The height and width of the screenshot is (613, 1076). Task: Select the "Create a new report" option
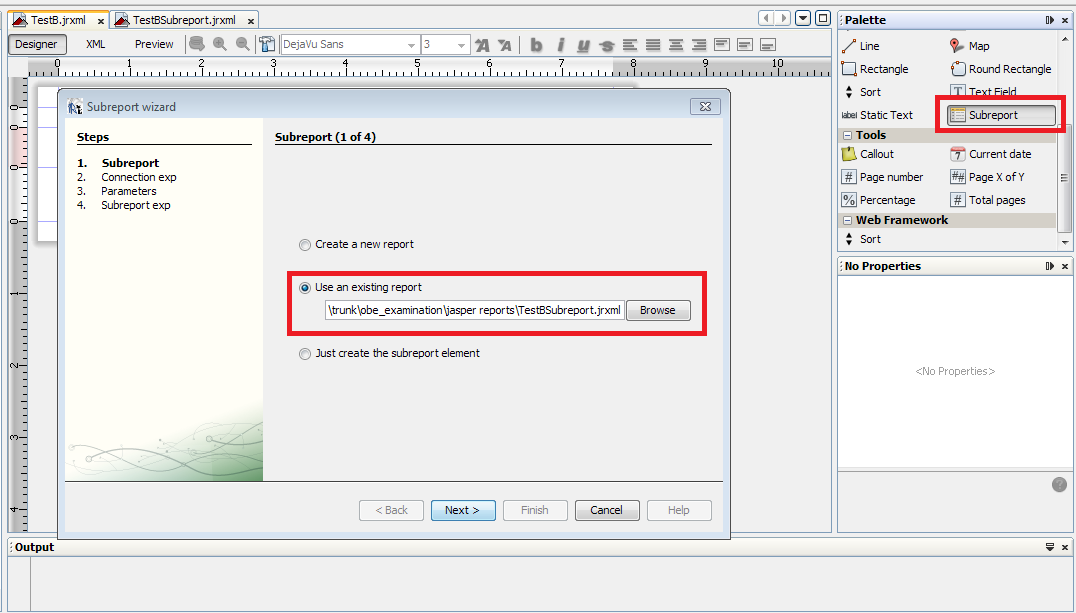point(305,244)
